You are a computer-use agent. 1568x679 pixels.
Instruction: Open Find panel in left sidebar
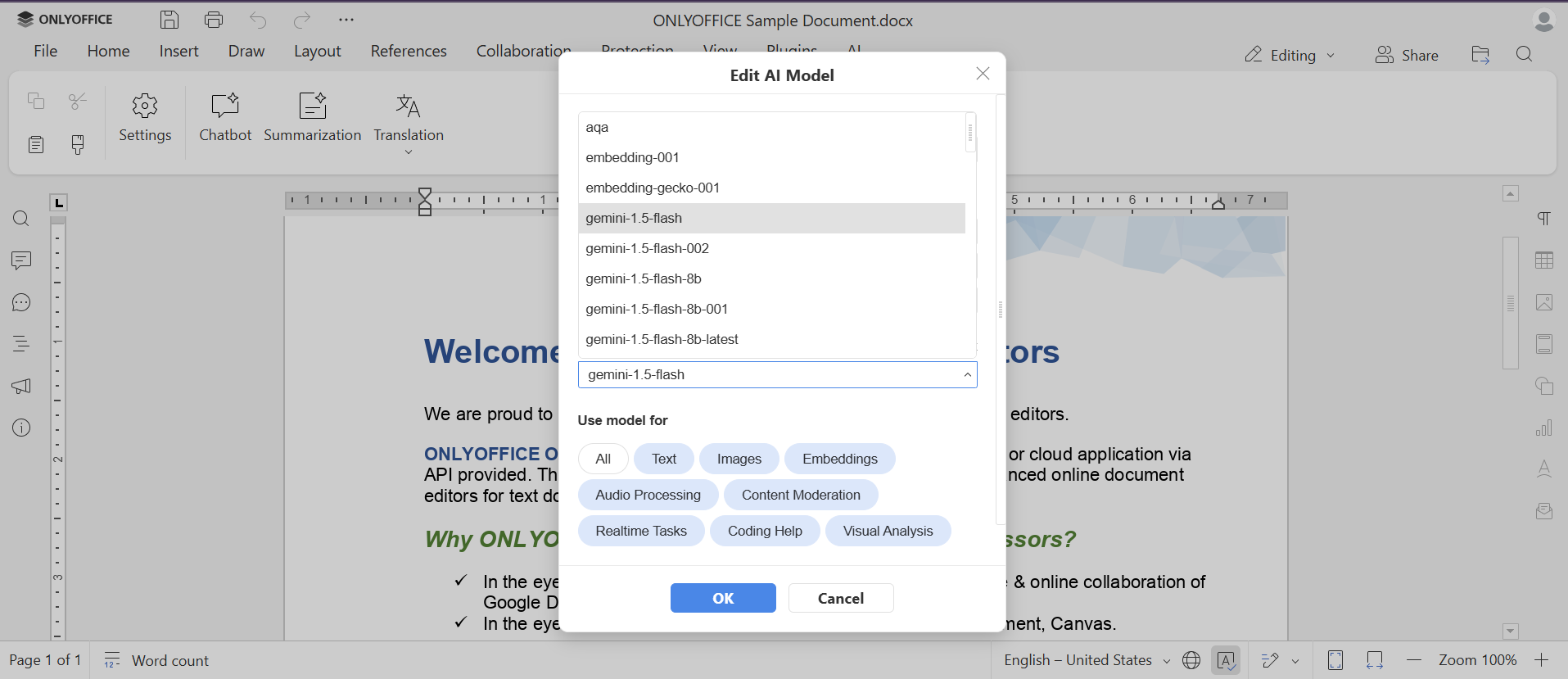pyautogui.click(x=21, y=219)
